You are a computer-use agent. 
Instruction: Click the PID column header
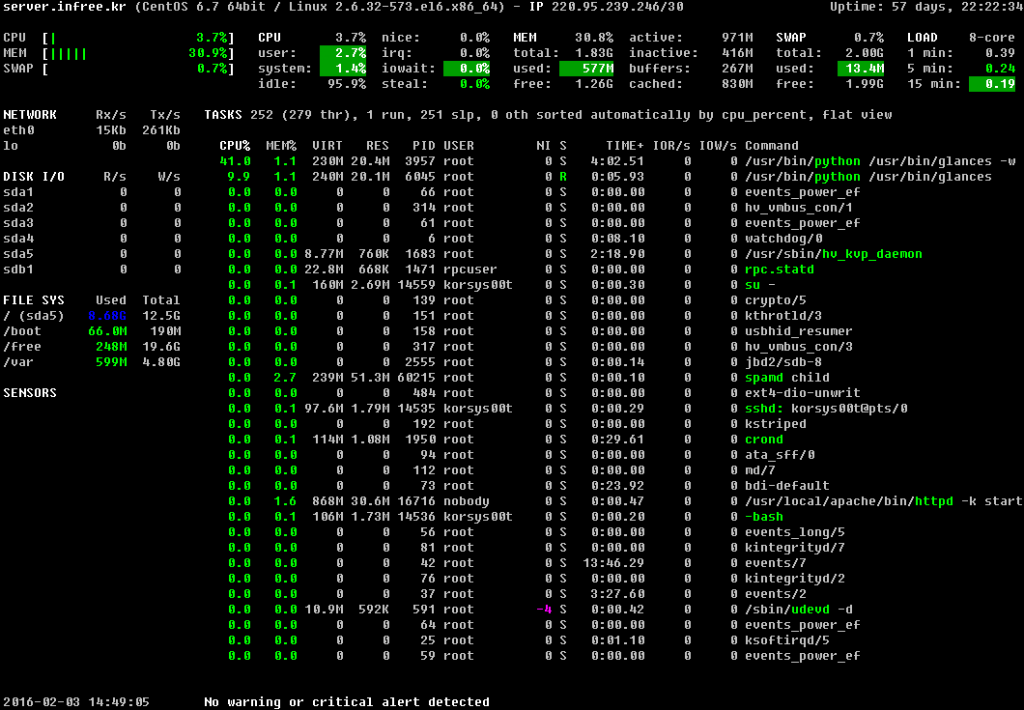[424, 146]
